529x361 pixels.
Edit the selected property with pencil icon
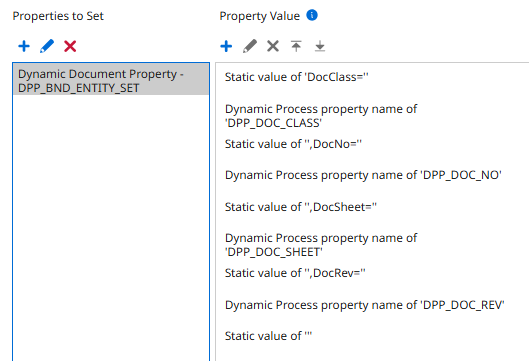[47, 46]
